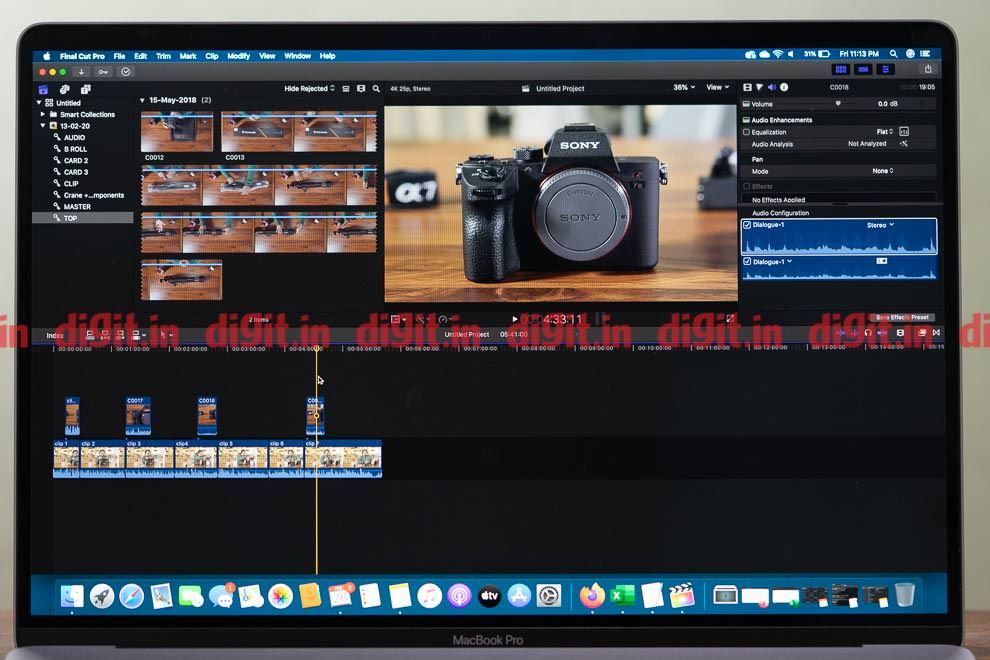This screenshot has height=660, width=990.
Task: Show the Equalization graphic EQ button
Action: 904,131
